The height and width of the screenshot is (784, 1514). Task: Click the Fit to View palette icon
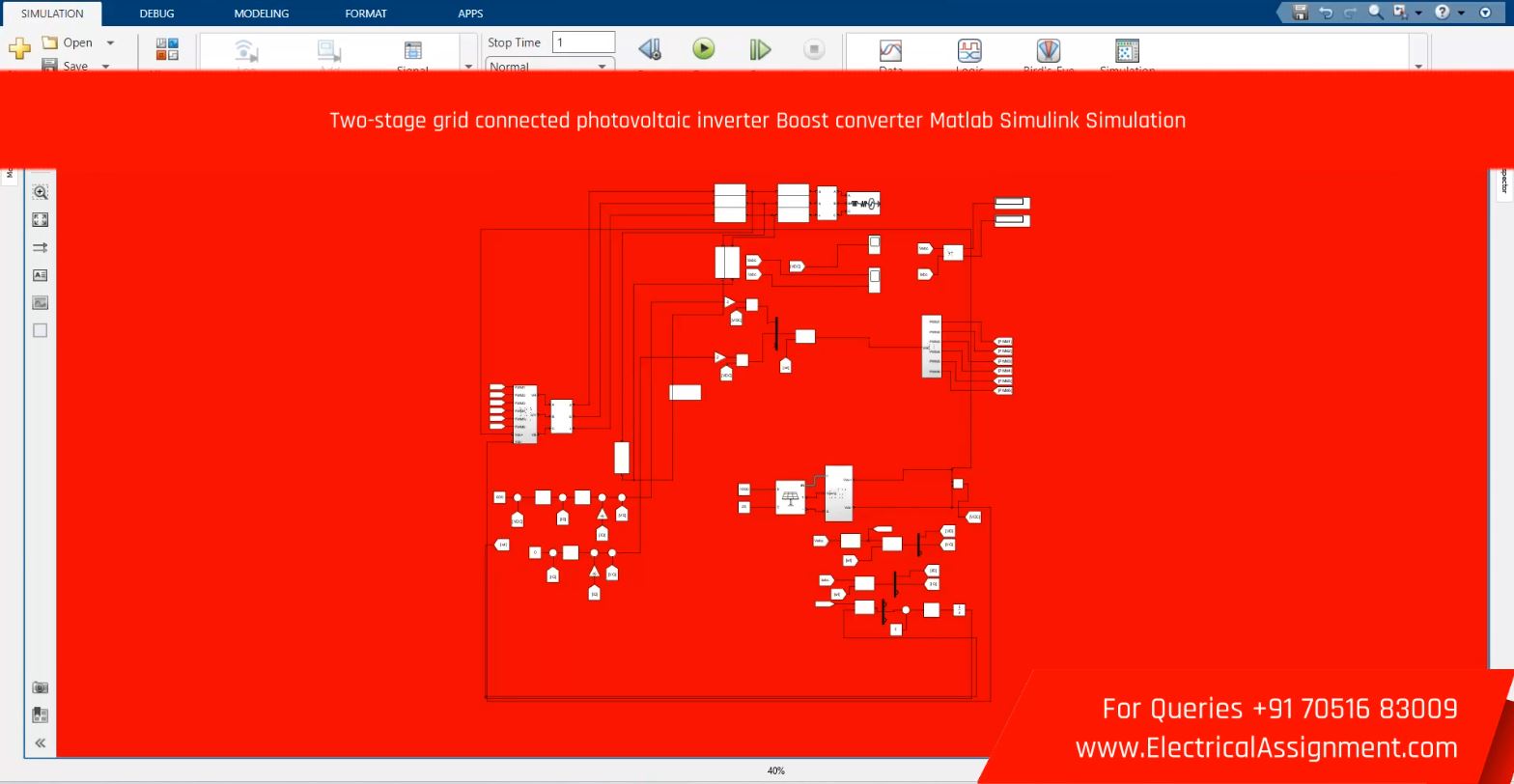tap(40, 220)
